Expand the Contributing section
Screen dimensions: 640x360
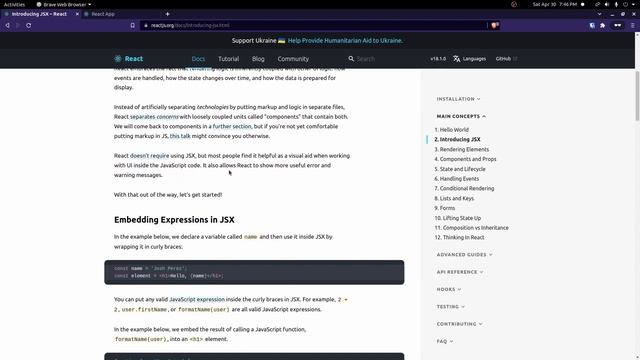point(459,324)
